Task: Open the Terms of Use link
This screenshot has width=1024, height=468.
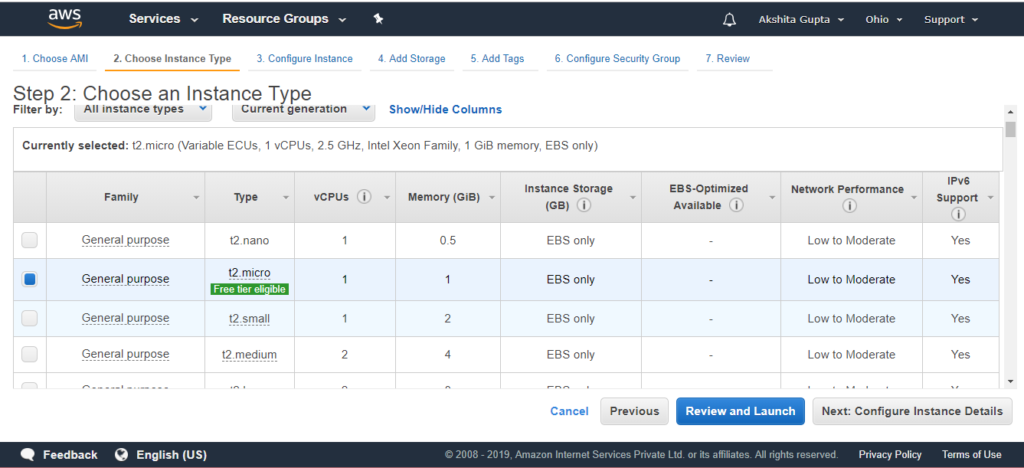Action: pos(971,454)
